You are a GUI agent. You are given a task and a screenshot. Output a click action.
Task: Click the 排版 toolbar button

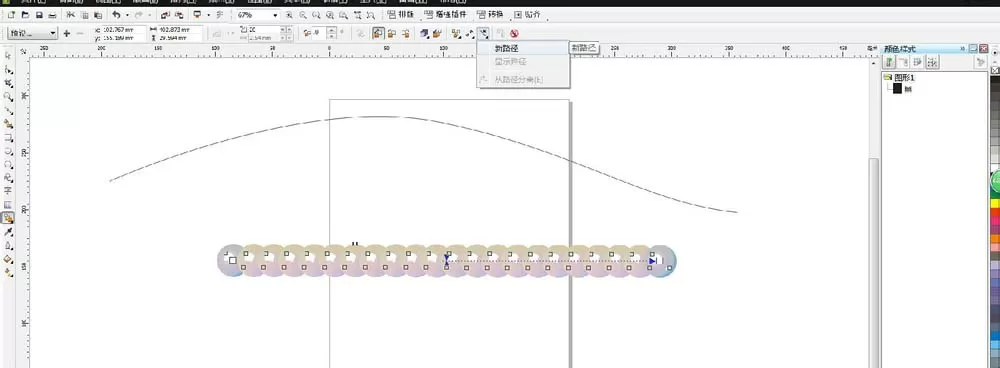click(x=401, y=15)
